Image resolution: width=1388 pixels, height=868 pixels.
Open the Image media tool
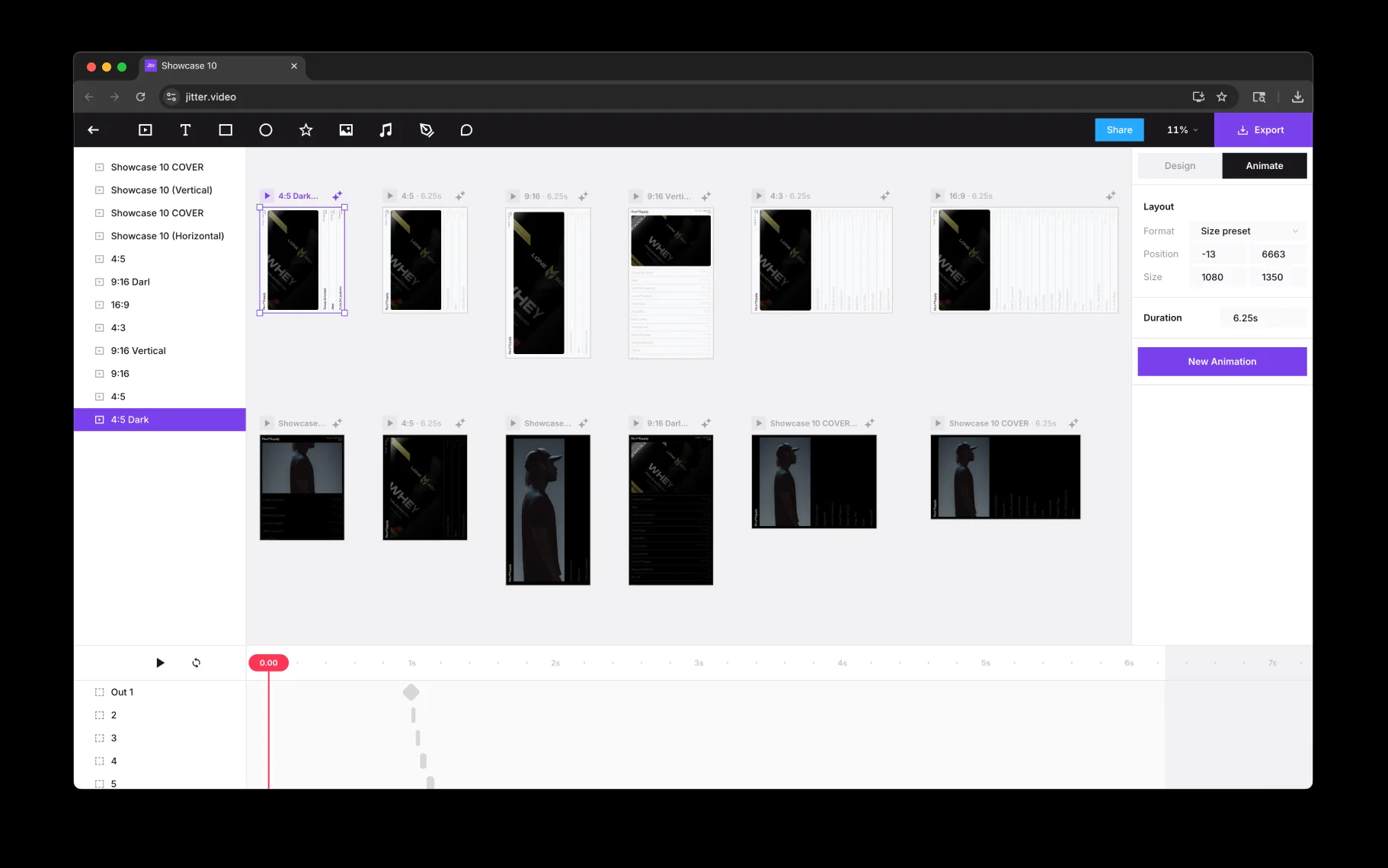346,130
